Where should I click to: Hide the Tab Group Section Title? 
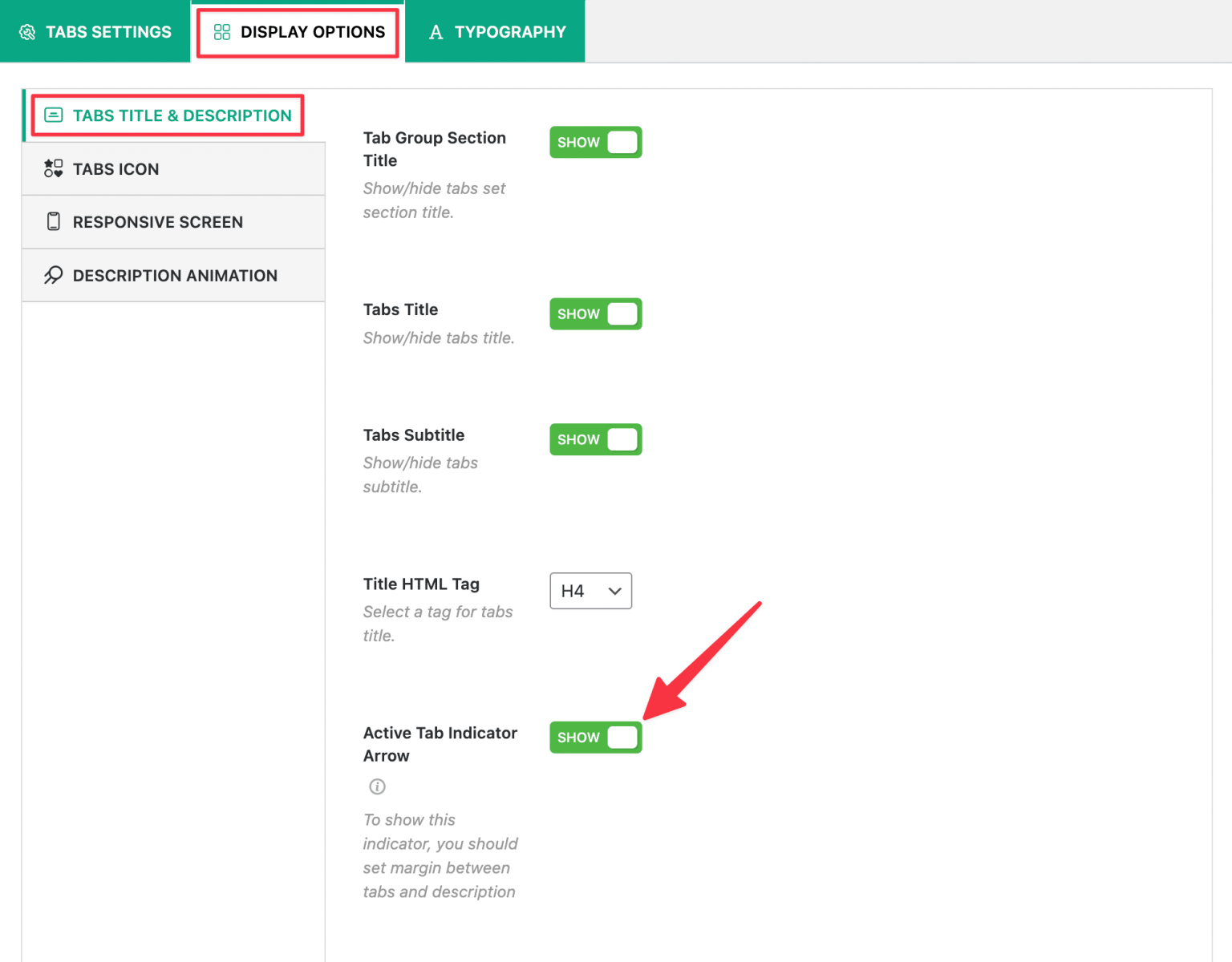[595, 142]
